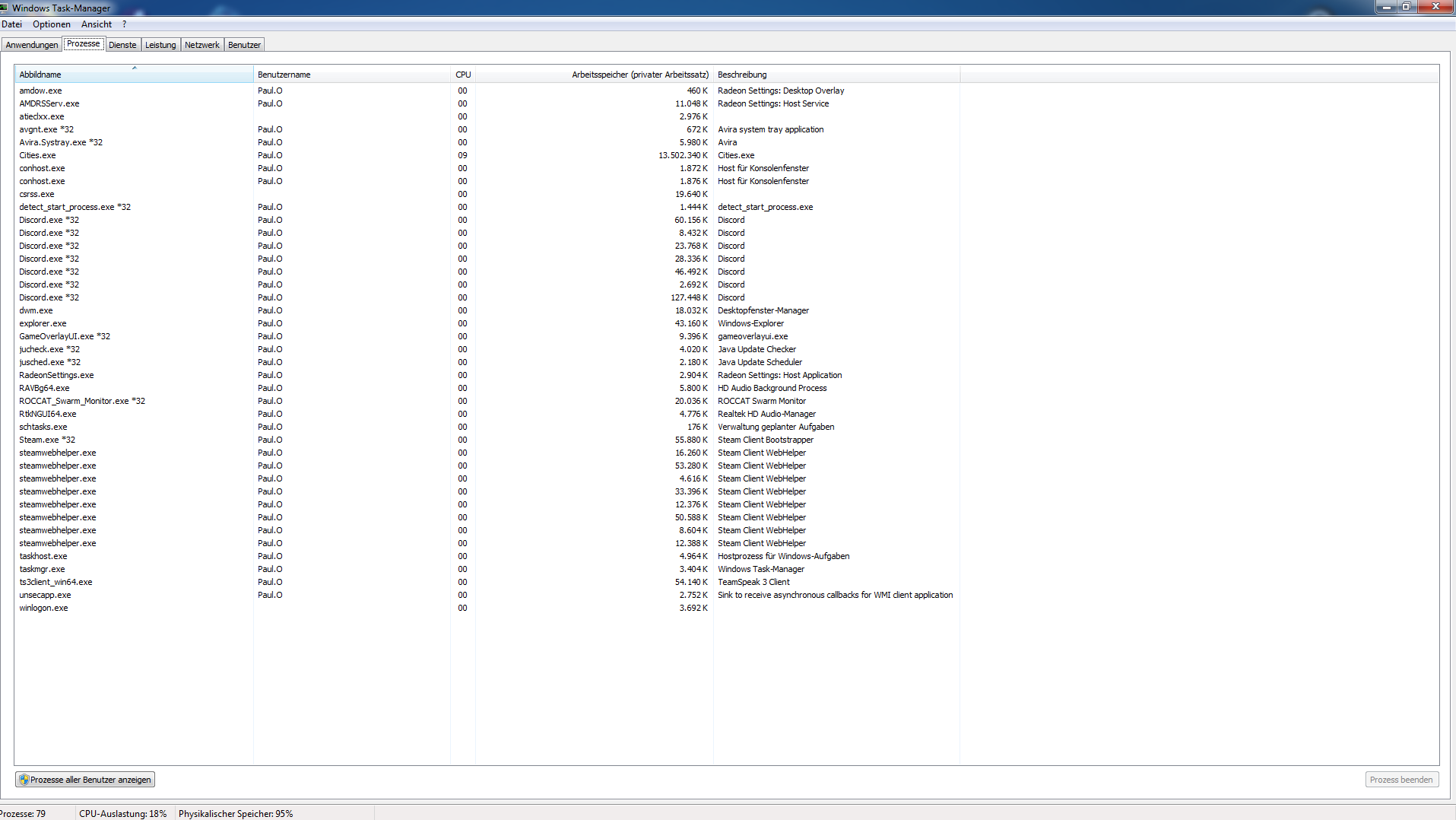Viewport: 1456px width, 820px height.
Task: Click the Sink to receive asynchronous callbacks description
Action: [x=835, y=595]
